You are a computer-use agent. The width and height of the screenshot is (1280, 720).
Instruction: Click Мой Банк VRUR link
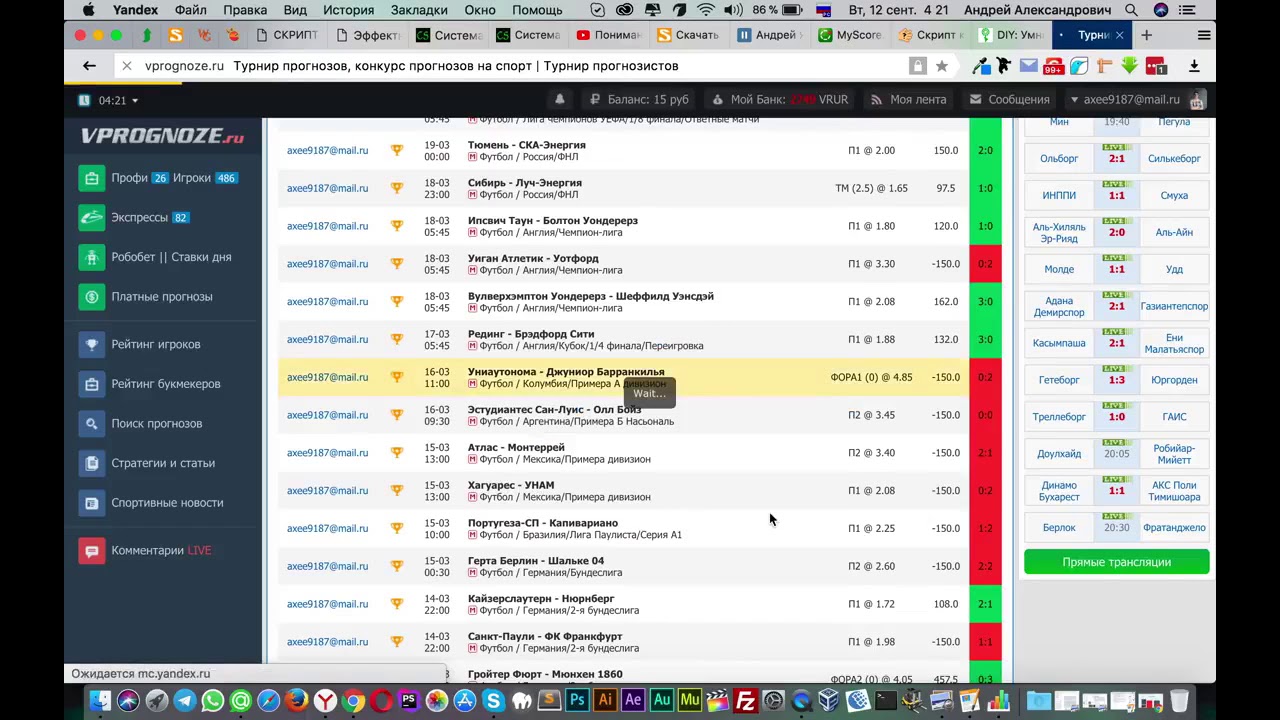[780, 100]
